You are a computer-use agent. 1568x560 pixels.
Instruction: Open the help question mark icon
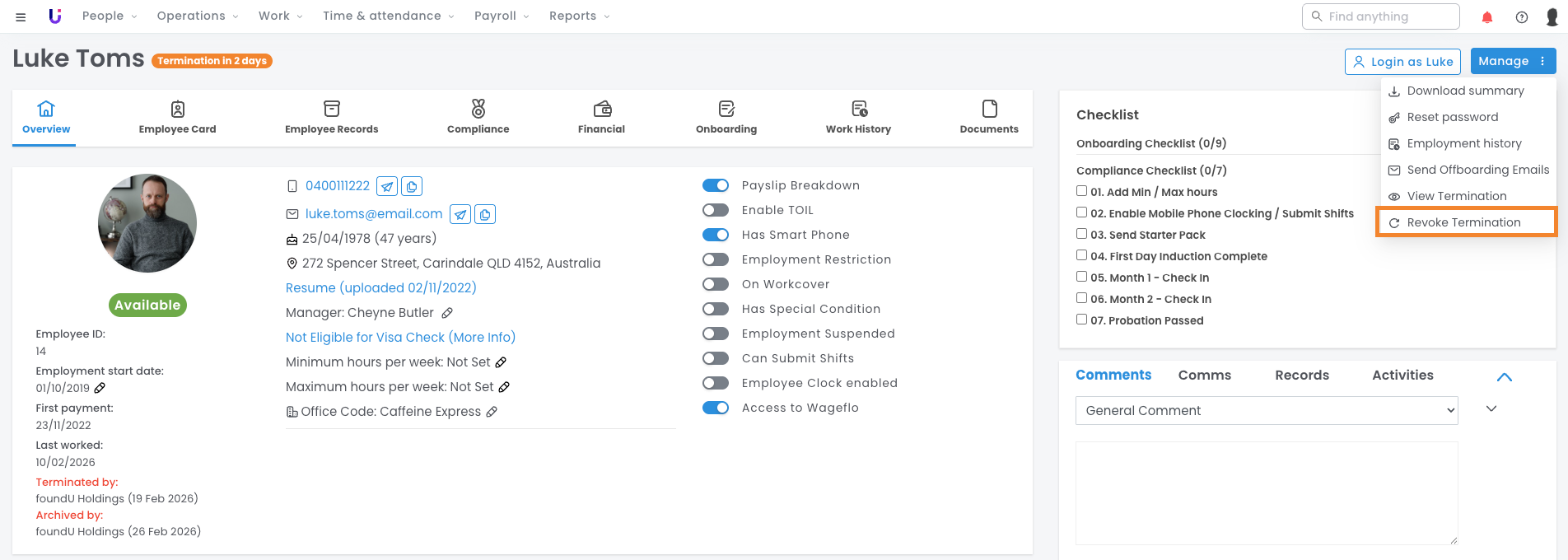coord(1522,16)
